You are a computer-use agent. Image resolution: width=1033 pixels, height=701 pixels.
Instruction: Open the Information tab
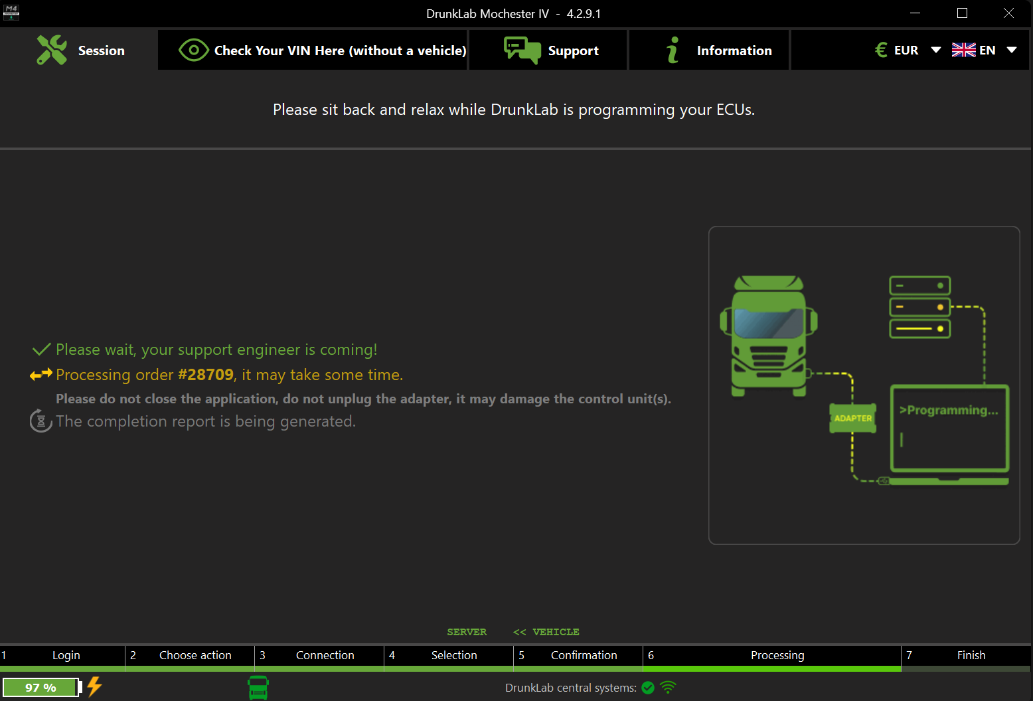[x=709, y=49]
